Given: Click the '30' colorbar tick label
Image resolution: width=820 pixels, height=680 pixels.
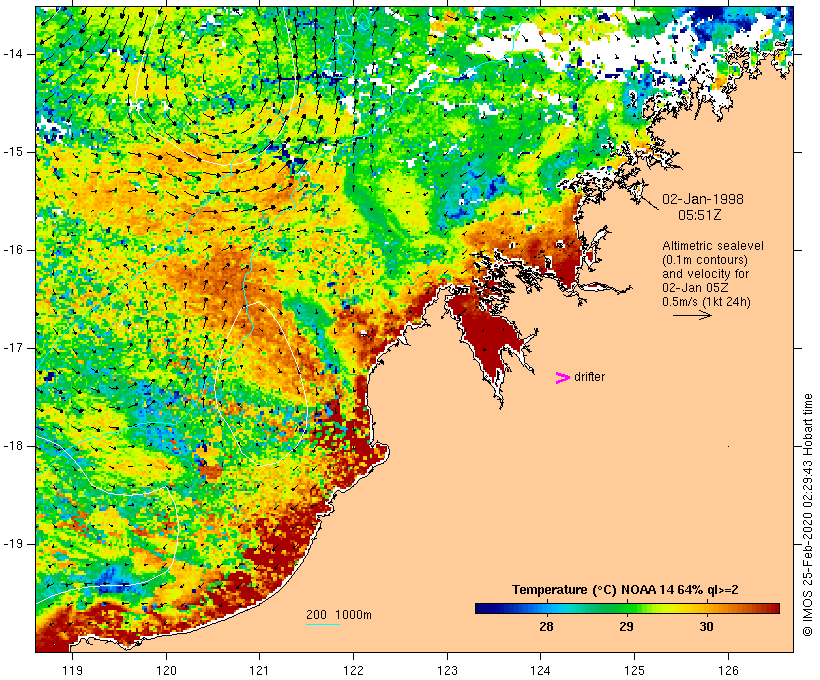Looking at the screenshot, I should (x=707, y=627).
